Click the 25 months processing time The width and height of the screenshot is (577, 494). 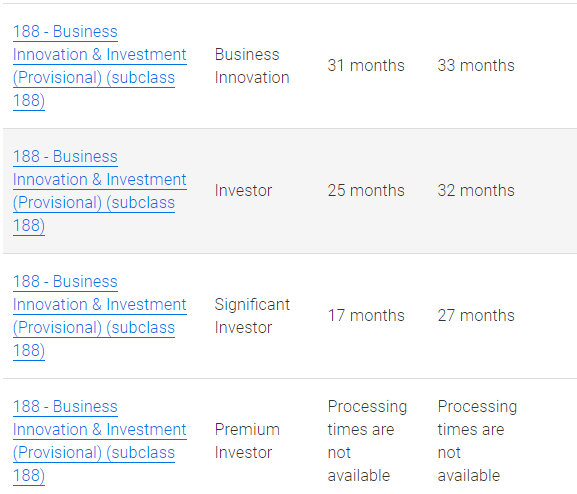[366, 191]
